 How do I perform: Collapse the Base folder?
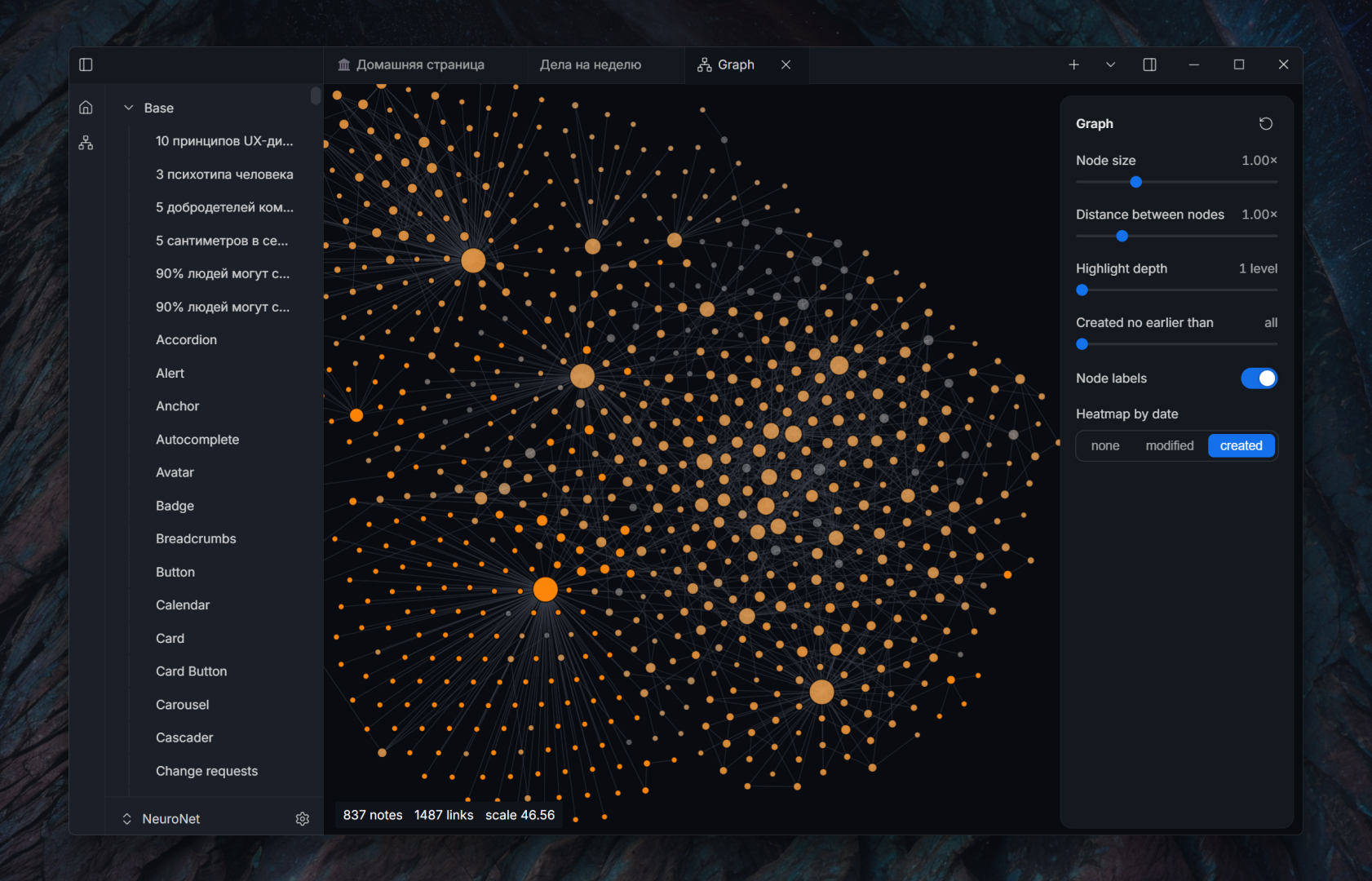pyautogui.click(x=128, y=108)
